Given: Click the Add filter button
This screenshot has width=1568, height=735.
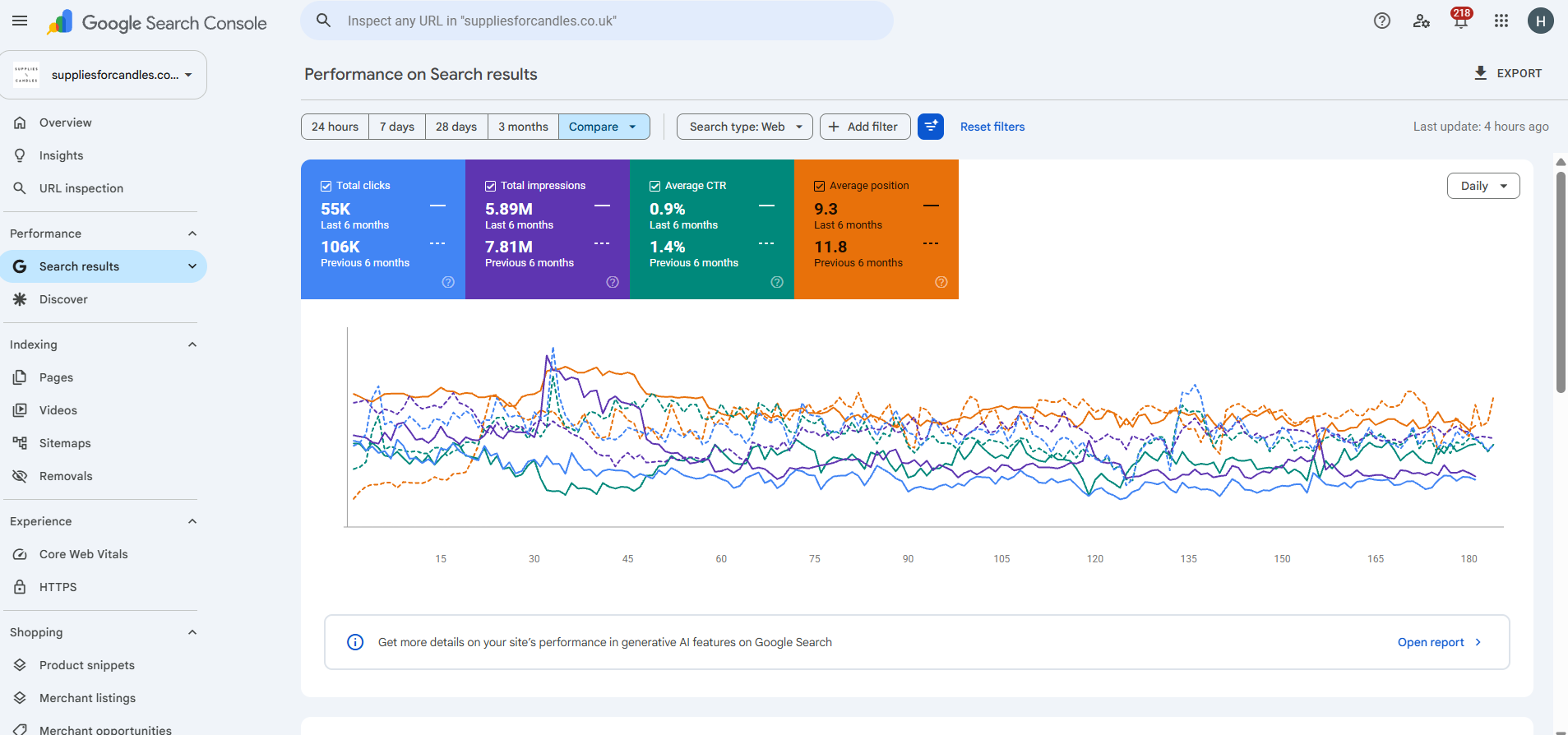Looking at the screenshot, I should pos(865,127).
